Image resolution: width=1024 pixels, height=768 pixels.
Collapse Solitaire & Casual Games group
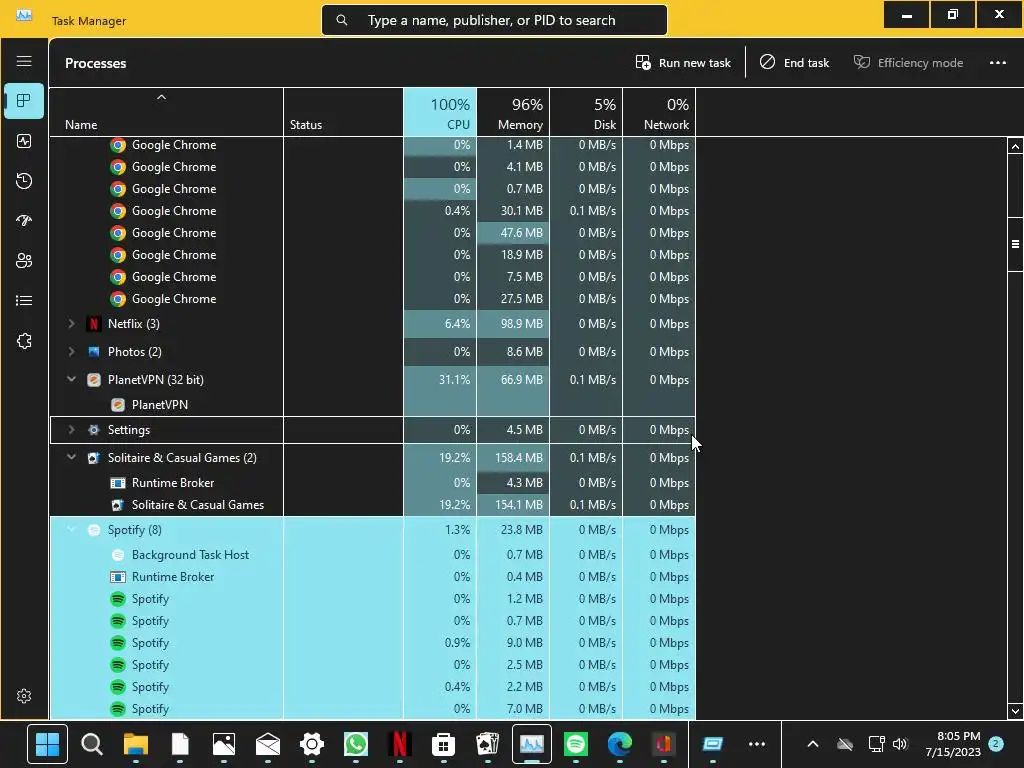tap(71, 457)
